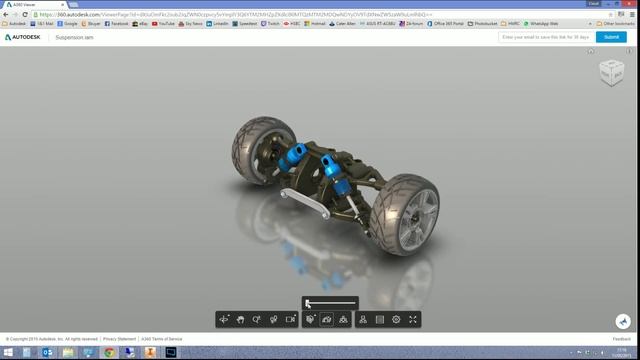Click the browser Back arrow
The image size is (640, 360).
[x=6, y=14]
